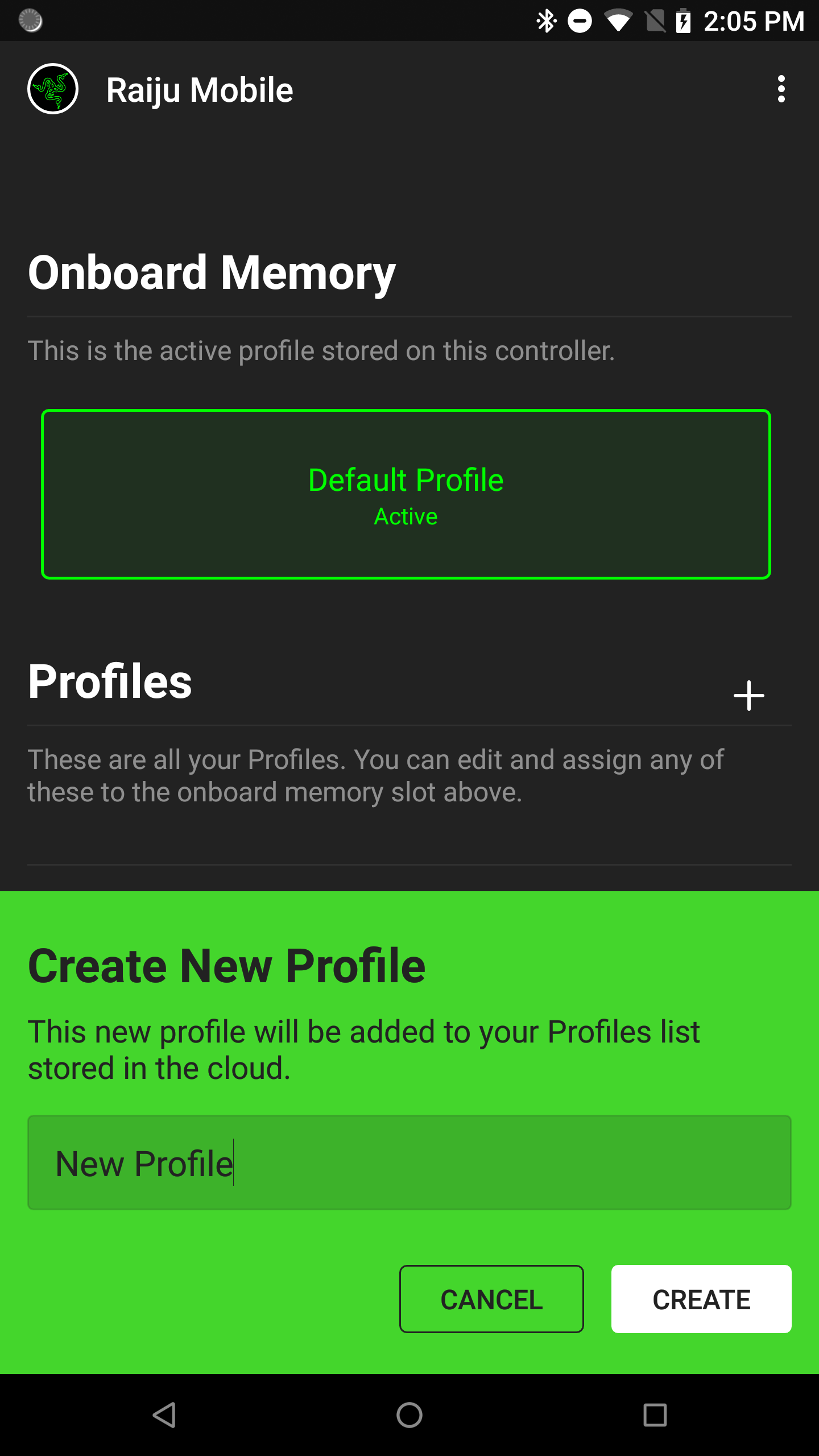Open recent apps square button
The image size is (819, 1456).
tap(655, 1414)
